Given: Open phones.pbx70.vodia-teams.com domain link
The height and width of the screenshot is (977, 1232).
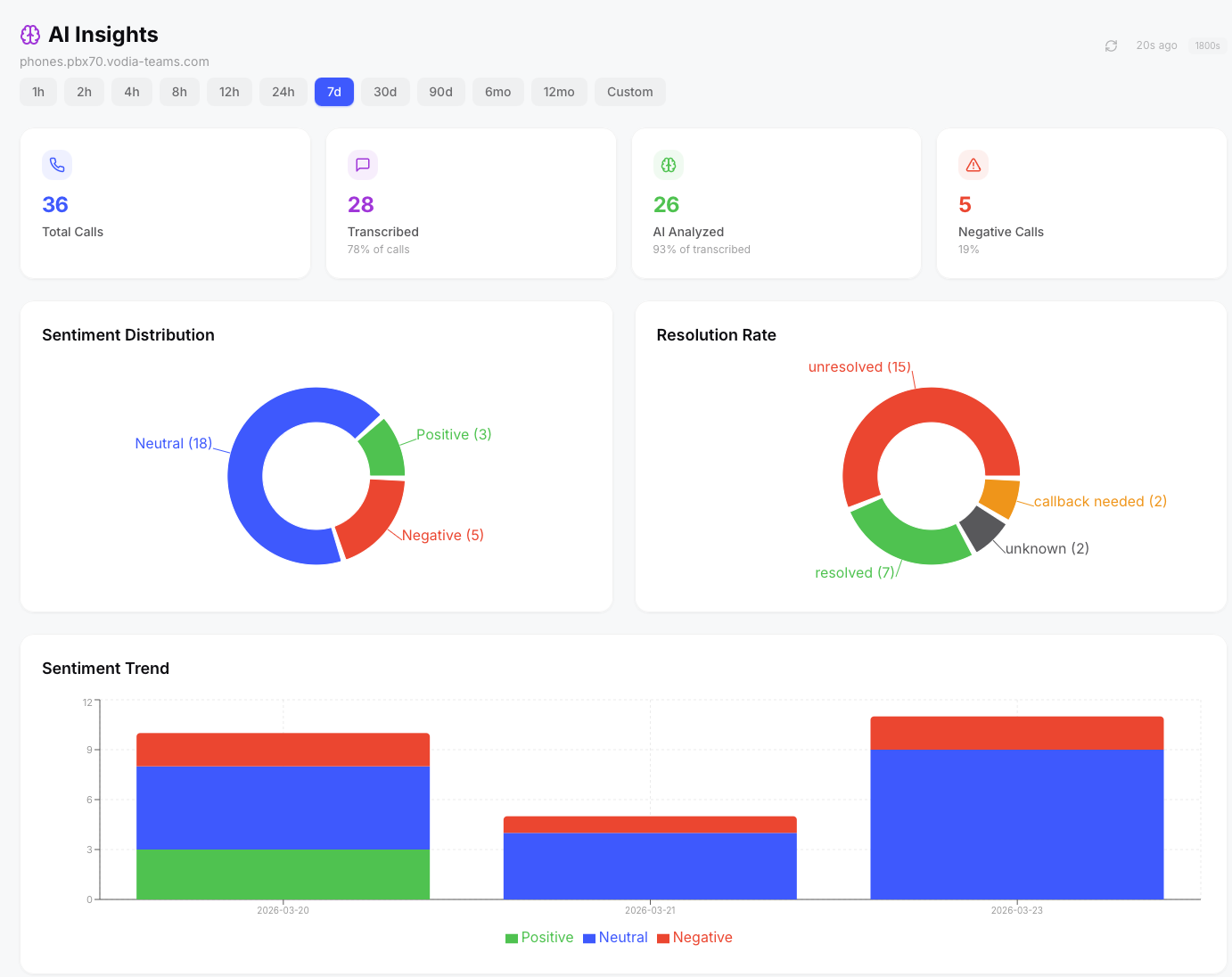Looking at the screenshot, I should click(114, 62).
